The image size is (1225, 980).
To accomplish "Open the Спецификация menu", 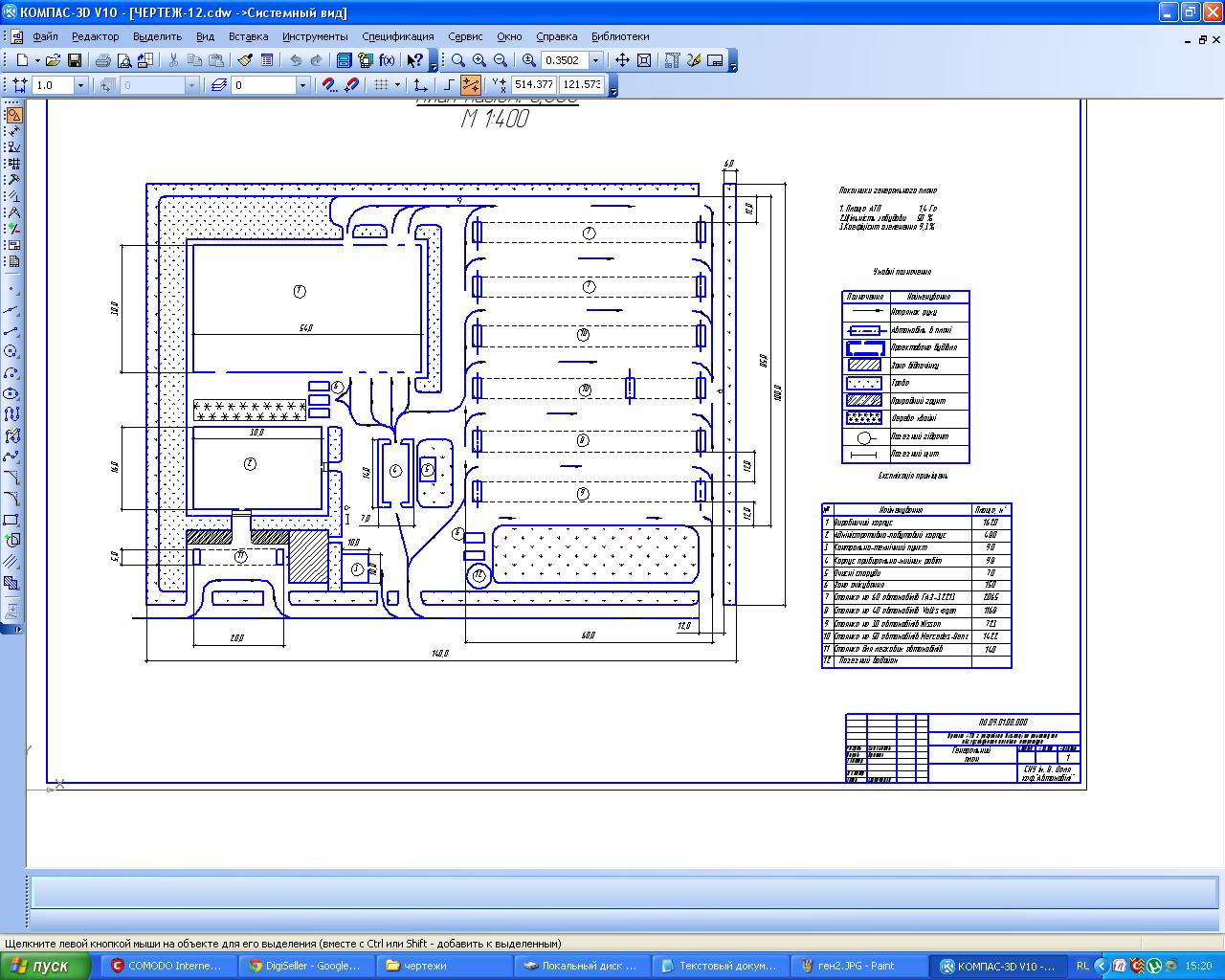I will pos(397,36).
